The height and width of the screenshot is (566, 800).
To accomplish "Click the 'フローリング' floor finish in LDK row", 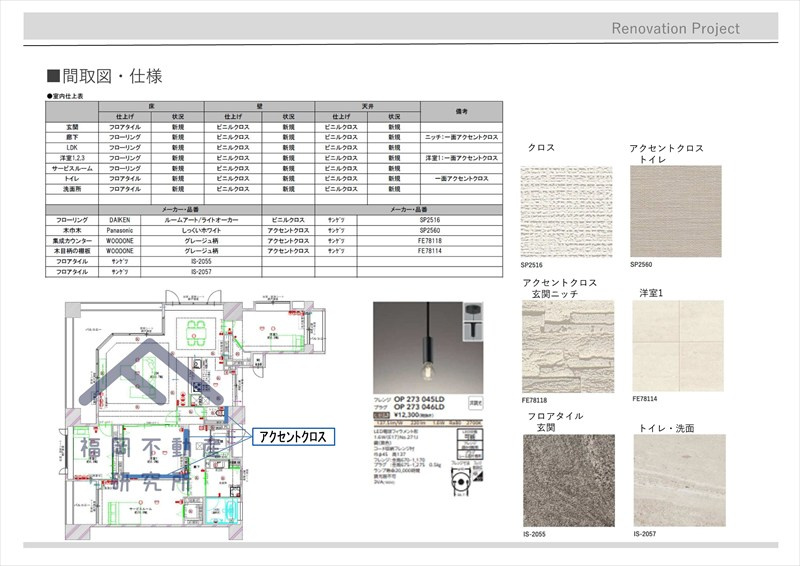I will [124, 147].
